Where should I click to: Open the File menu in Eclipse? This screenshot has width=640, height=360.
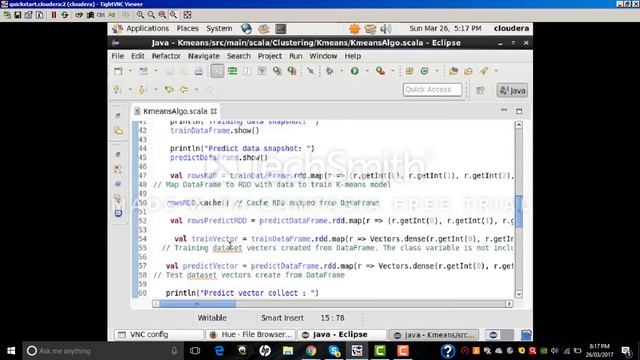[118, 56]
